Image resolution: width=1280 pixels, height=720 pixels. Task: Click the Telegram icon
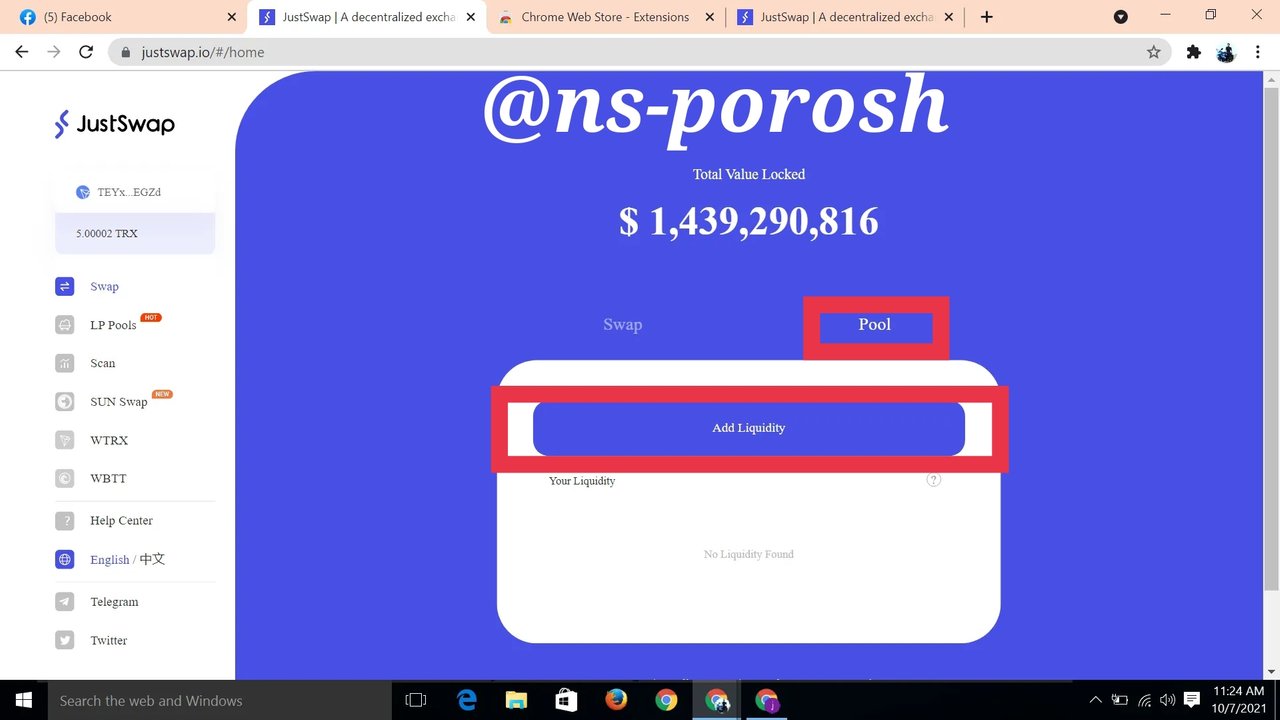click(64, 602)
